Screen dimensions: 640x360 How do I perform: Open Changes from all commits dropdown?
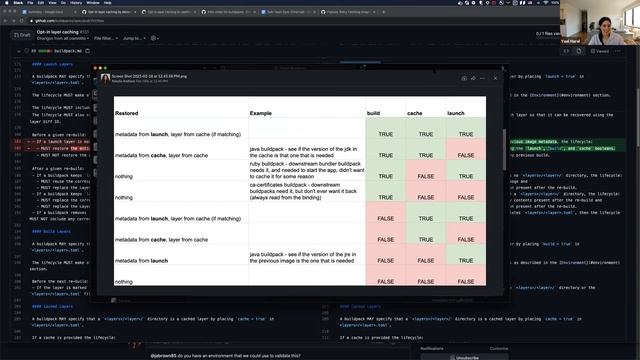[63, 38]
